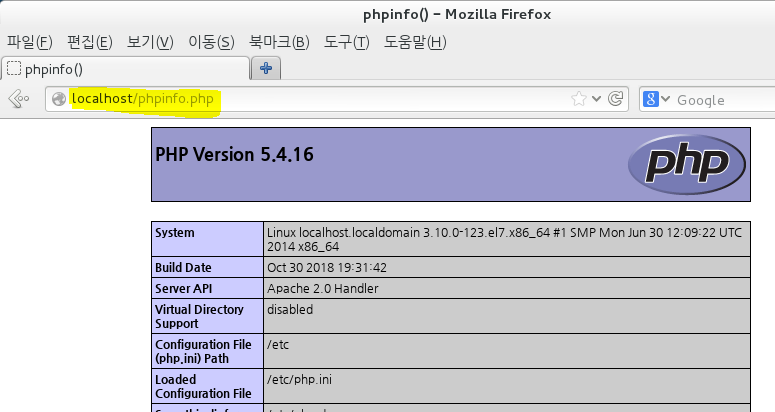
Task: Open the 편집(E) menu
Action: pos(90,42)
